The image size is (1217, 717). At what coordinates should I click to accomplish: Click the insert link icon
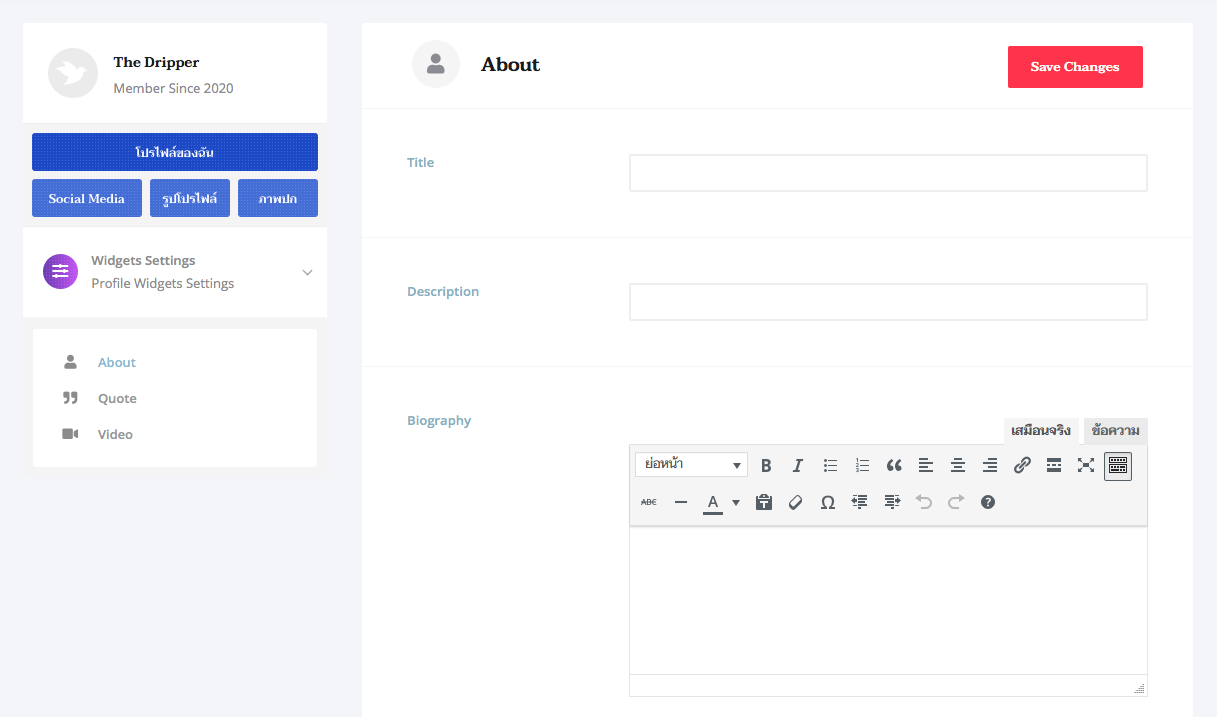point(1022,465)
